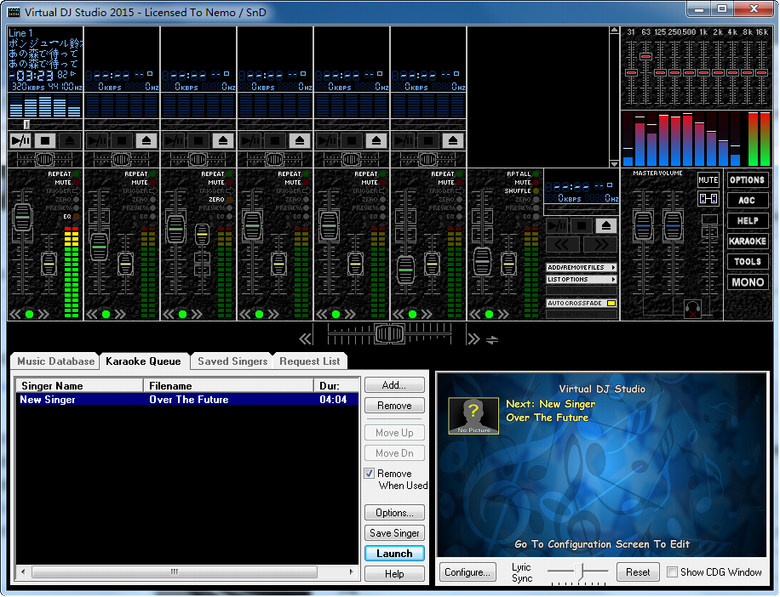This screenshot has width=780, height=597.
Task: Click the crossfader knob
Action: pos(390,333)
